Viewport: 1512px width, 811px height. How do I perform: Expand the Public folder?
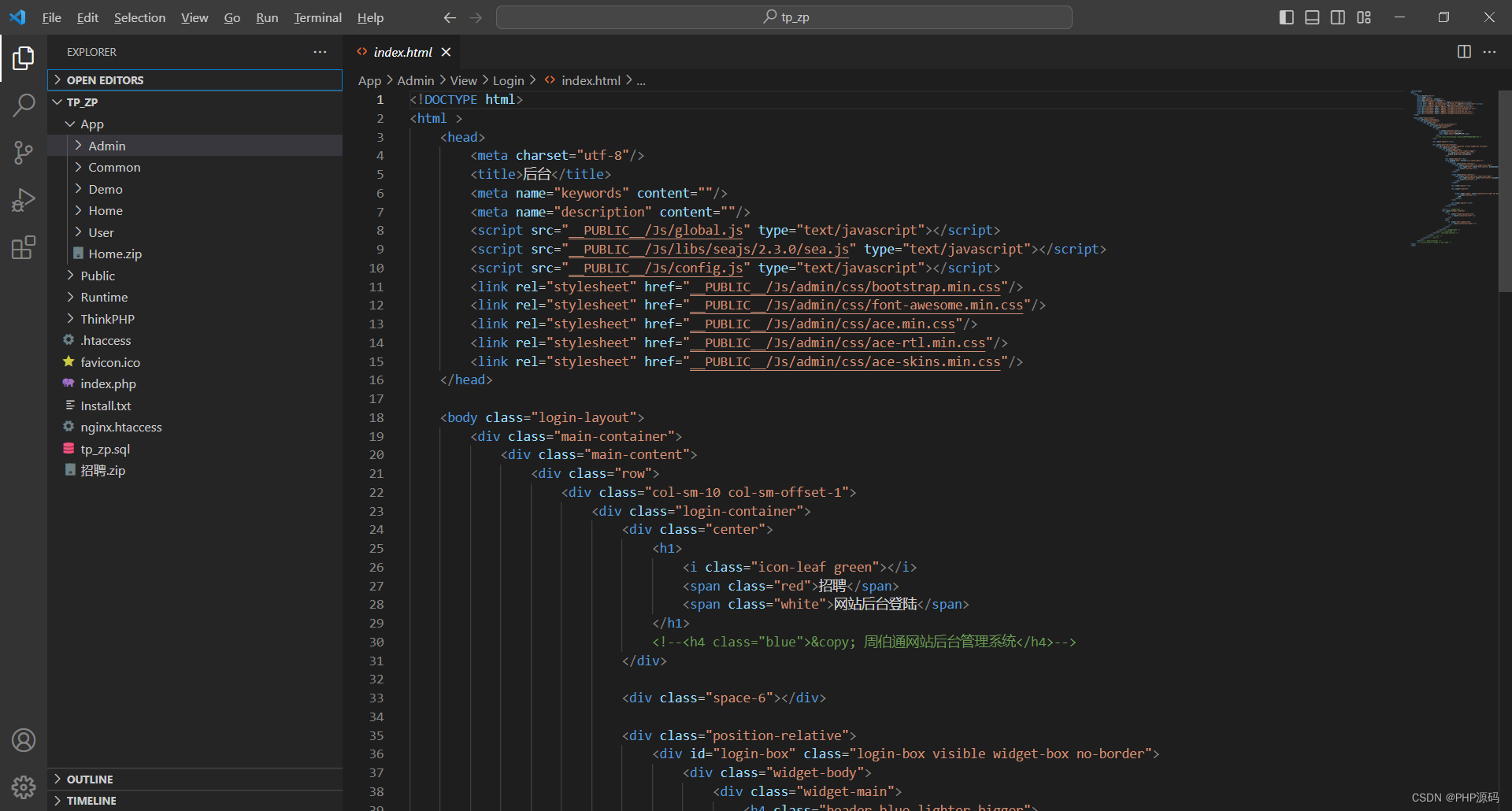click(195, 276)
